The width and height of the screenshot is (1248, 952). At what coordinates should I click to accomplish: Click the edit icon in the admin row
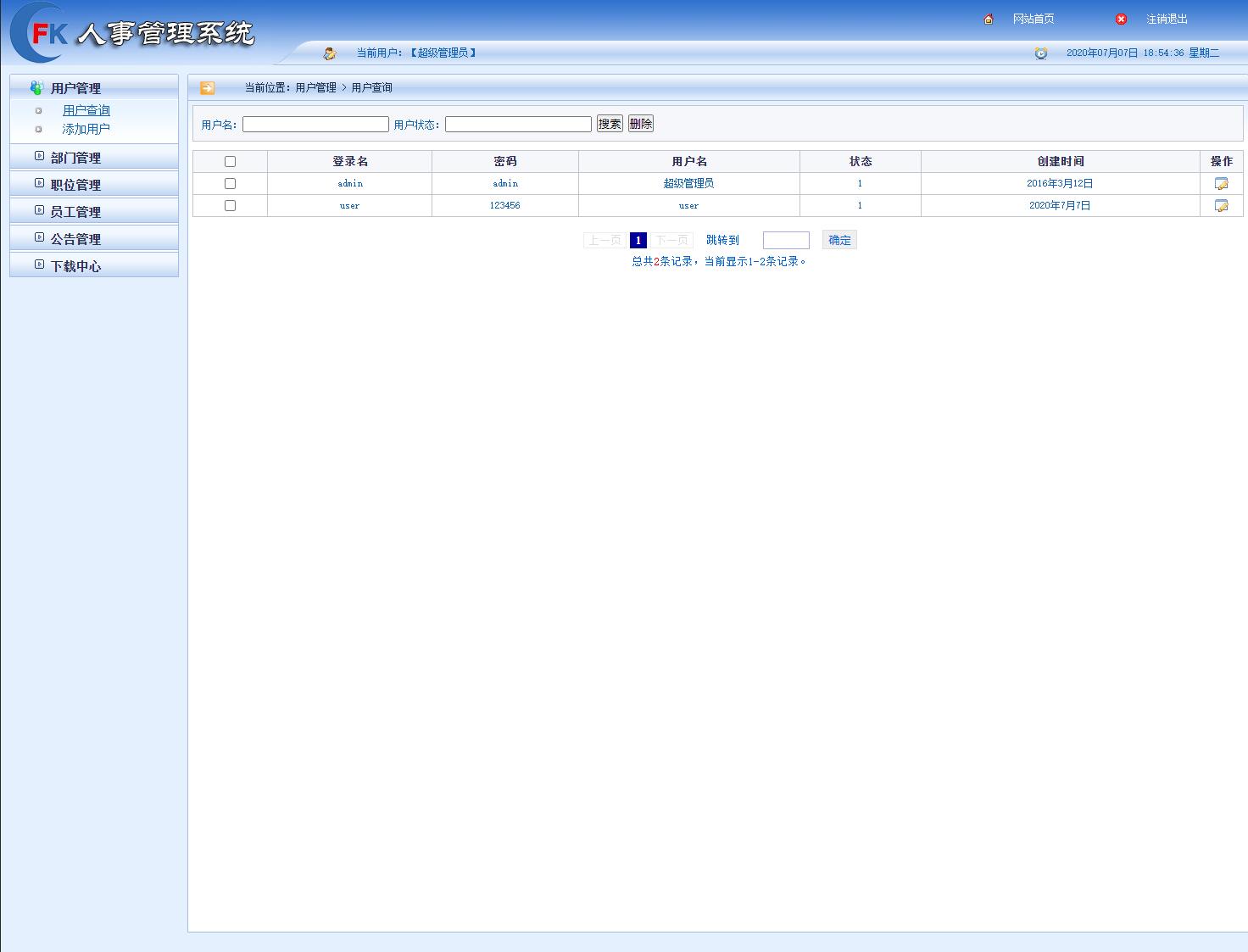coord(1220,181)
